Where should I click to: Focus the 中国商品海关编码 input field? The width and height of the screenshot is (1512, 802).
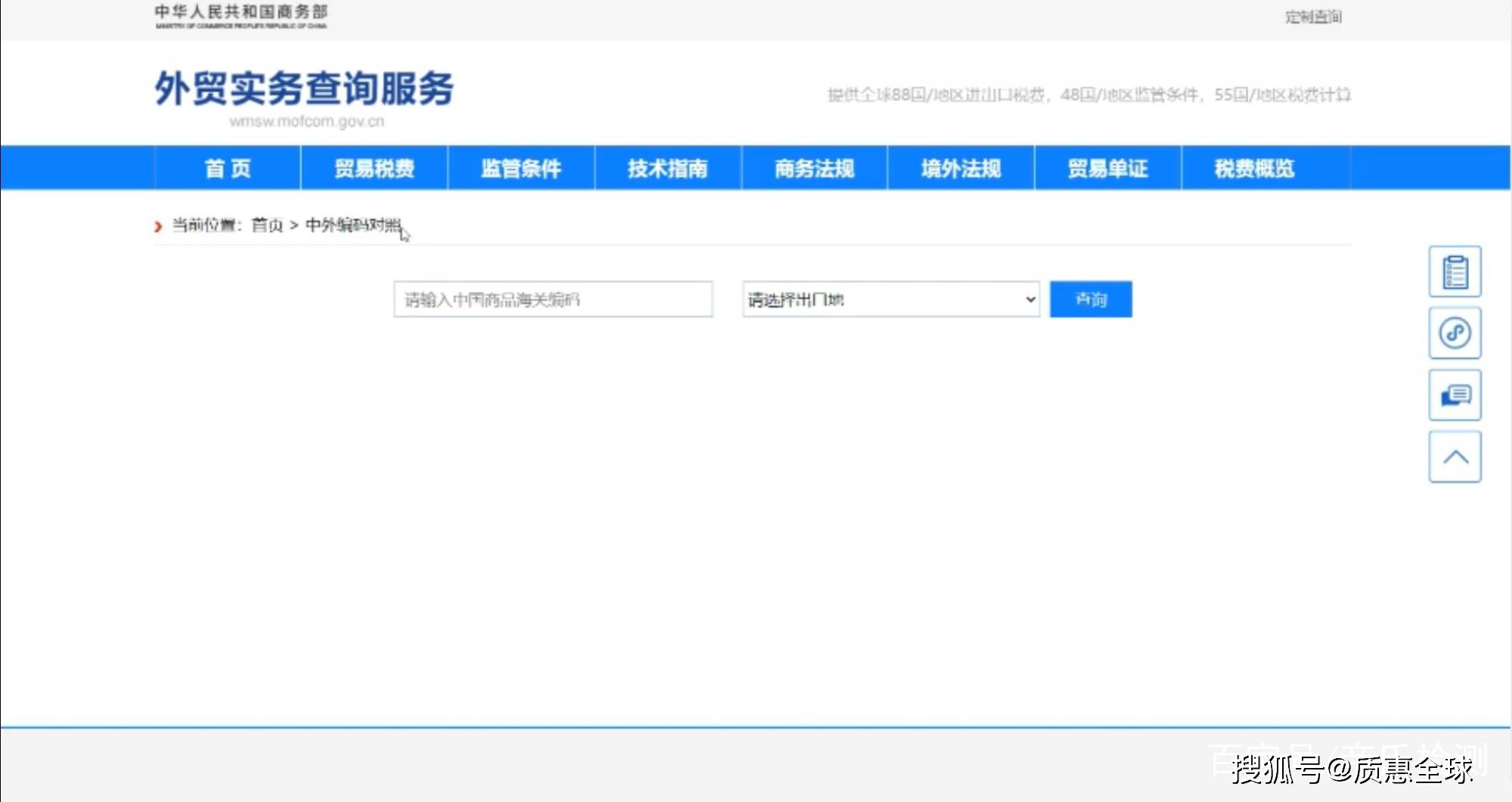(x=553, y=300)
